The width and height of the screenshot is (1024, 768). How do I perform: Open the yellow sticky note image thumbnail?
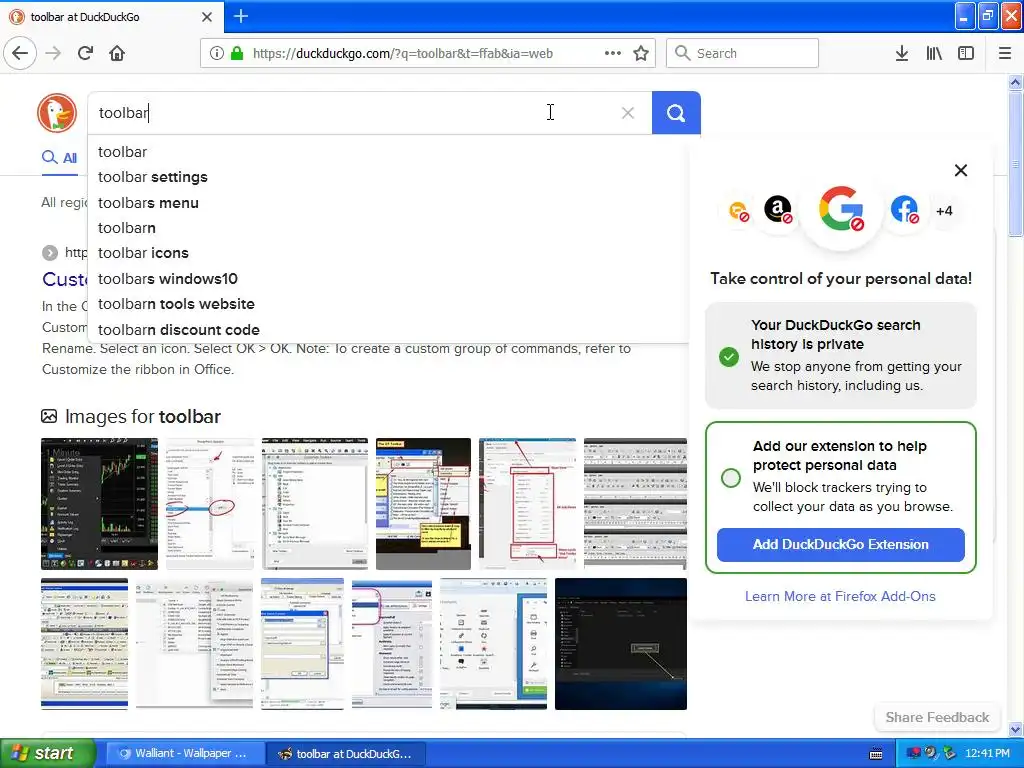[423, 504]
